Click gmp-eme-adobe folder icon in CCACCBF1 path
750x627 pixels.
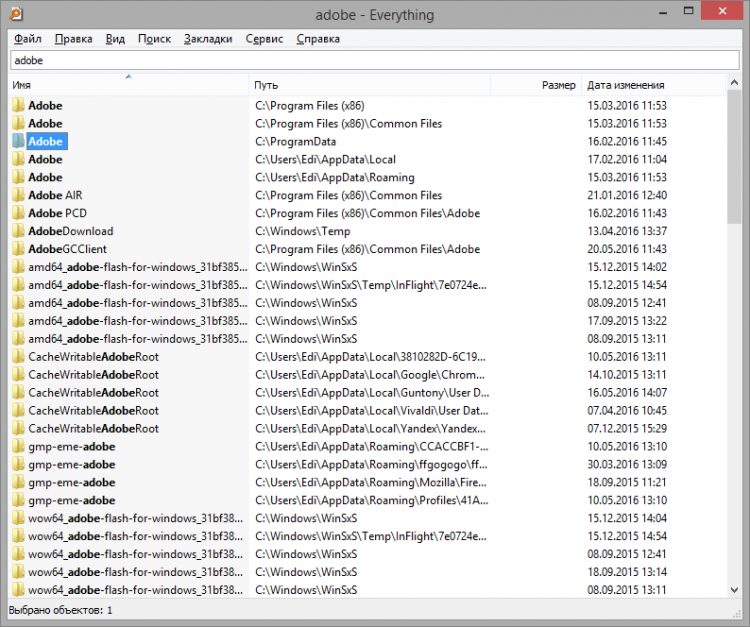point(18,446)
